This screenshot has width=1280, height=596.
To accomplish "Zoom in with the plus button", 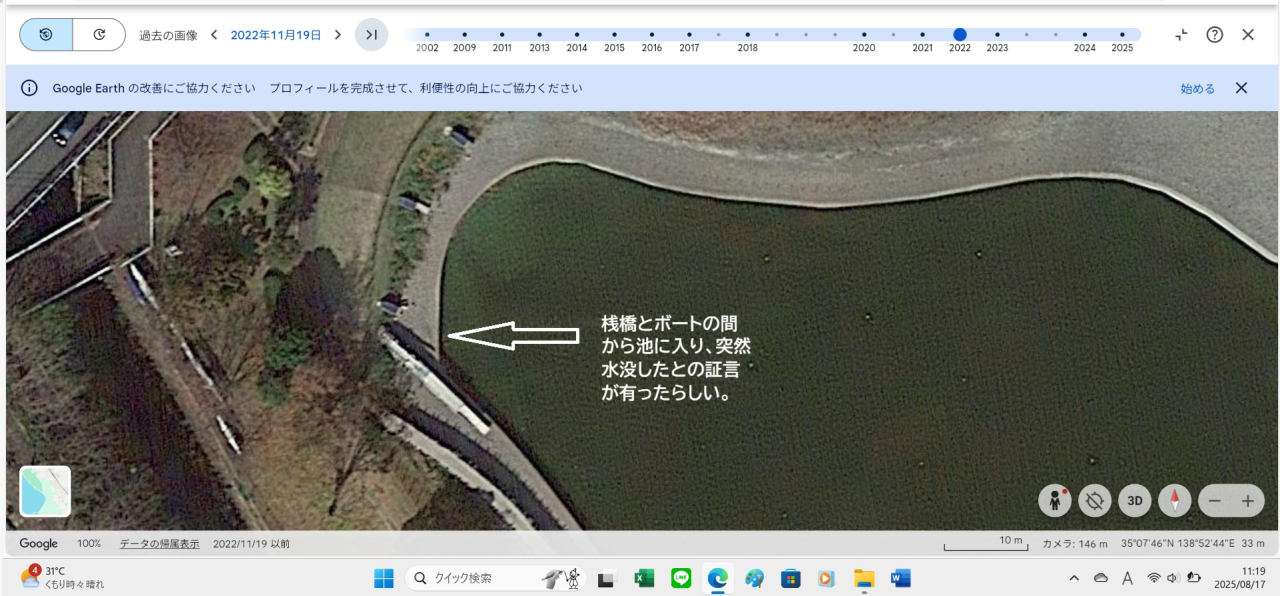I will point(1247,500).
